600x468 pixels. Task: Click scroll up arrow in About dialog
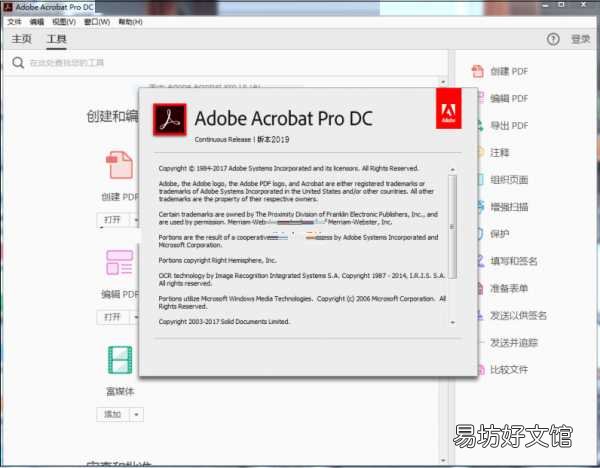(452, 169)
